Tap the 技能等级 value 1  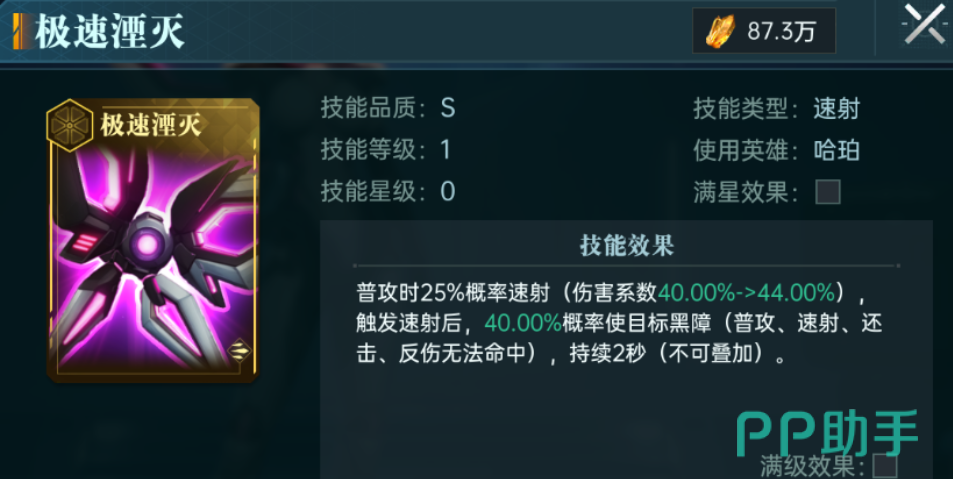point(446,150)
